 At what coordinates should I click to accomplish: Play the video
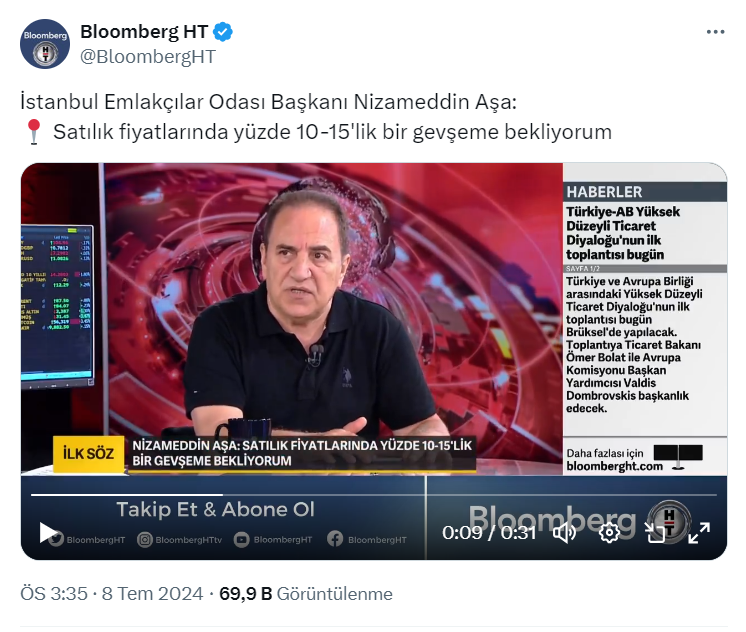click(x=48, y=533)
